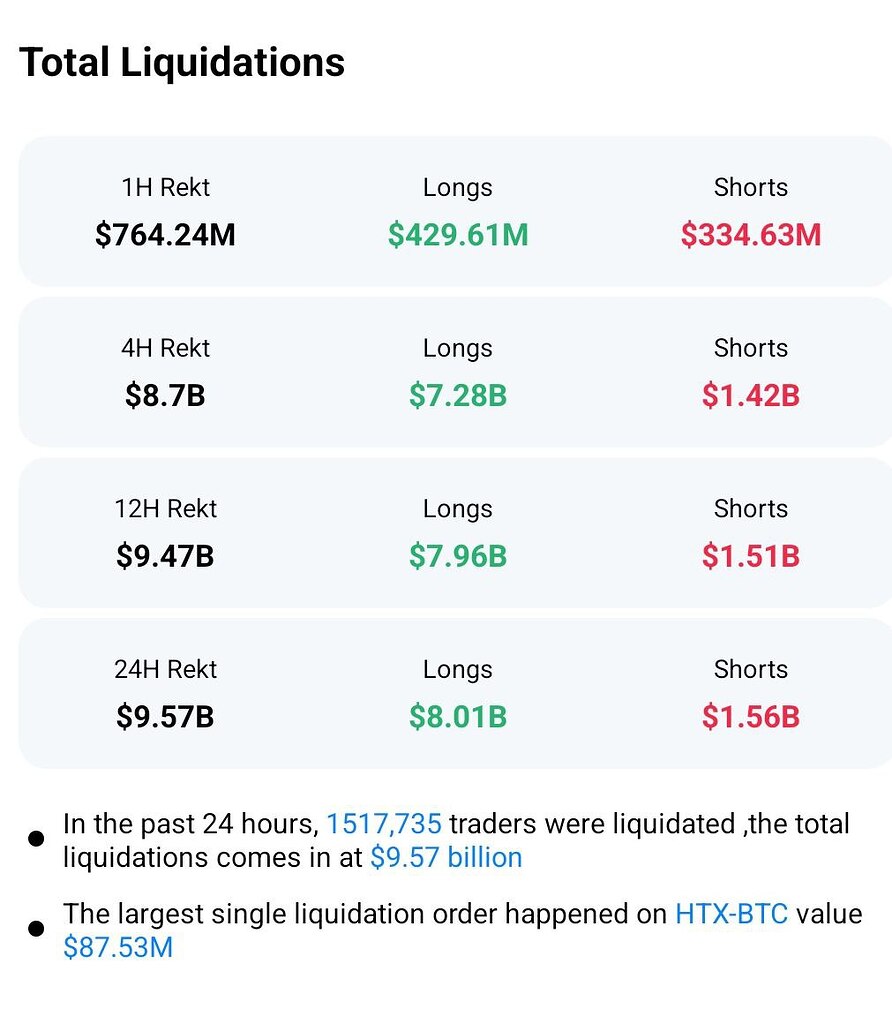Click the 1H Shorts value $334.63M
This screenshot has height=1024, width=892.
(751, 235)
